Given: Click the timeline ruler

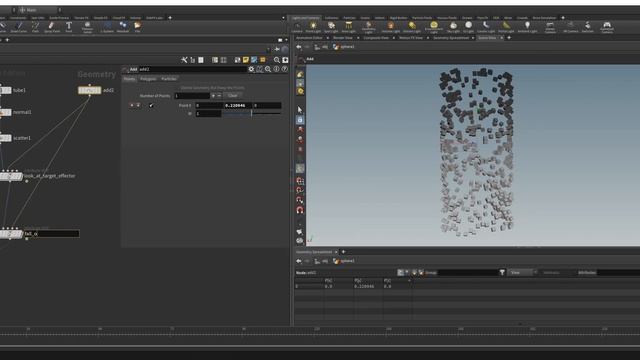Looking at the screenshot, I should (x=320, y=331).
